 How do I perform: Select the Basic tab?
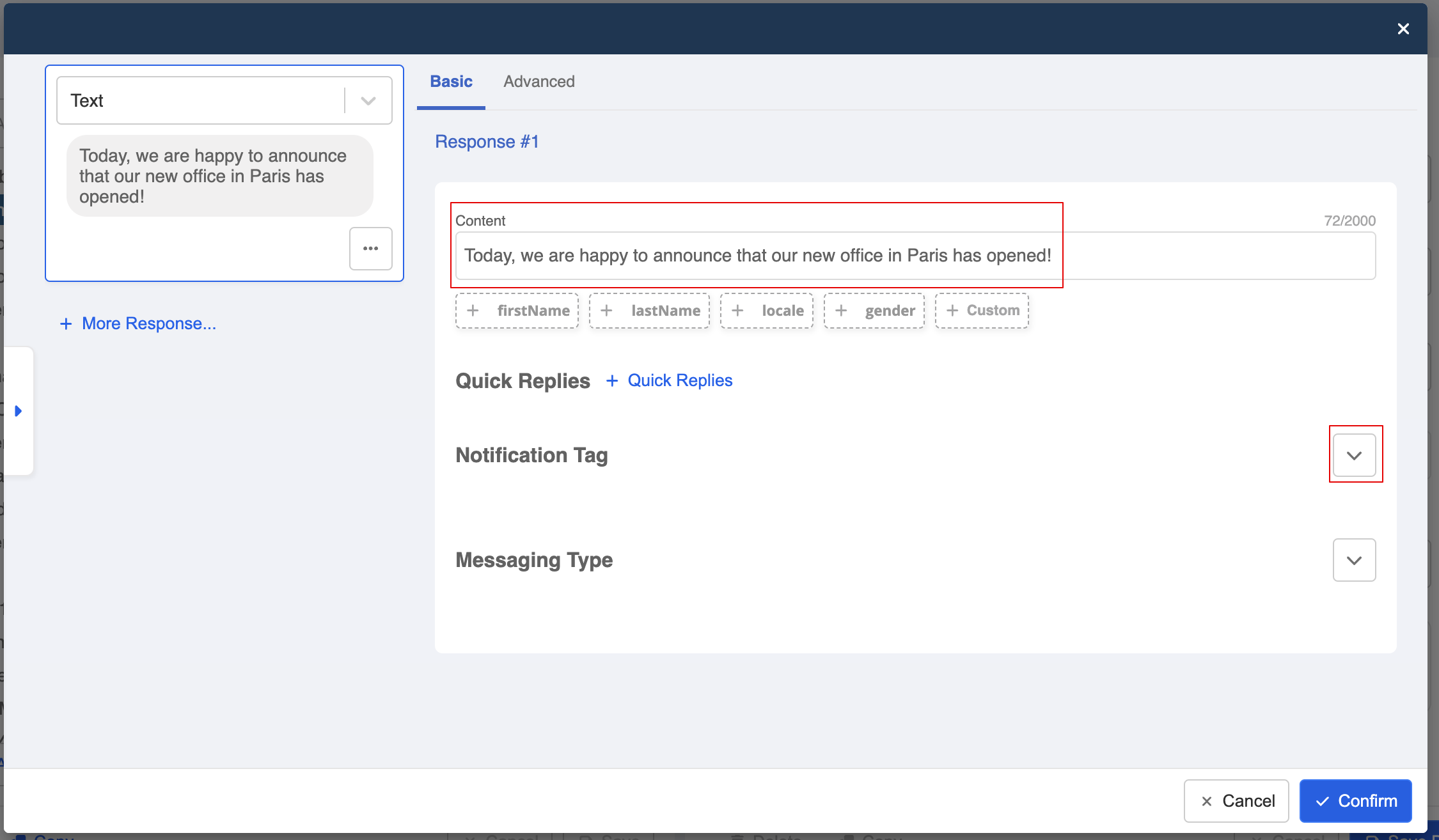pos(451,82)
